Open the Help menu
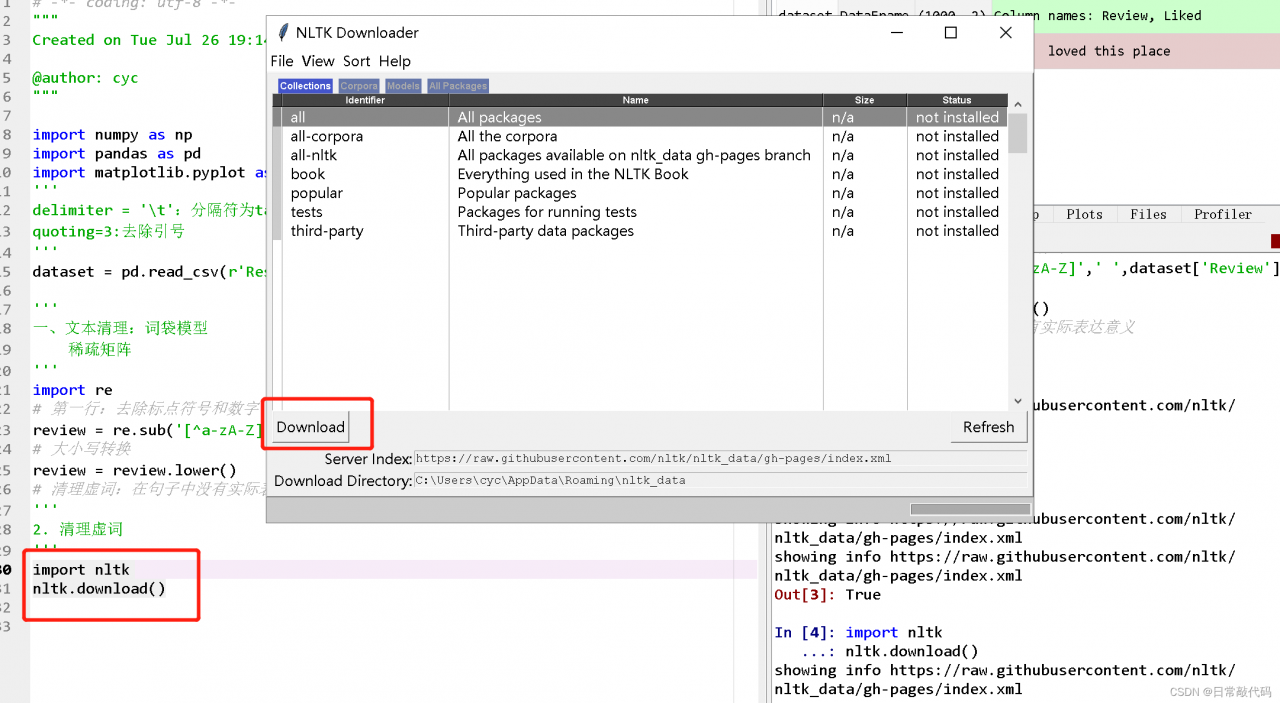Image resolution: width=1280 pixels, height=703 pixels. point(395,61)
